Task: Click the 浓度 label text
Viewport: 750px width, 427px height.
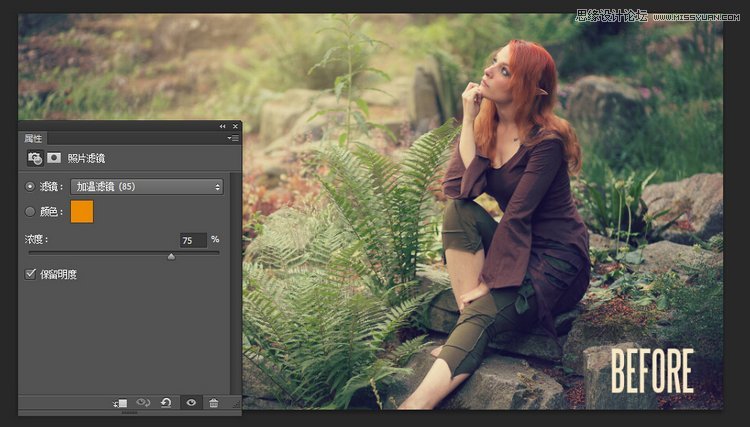Action: [36, 240]
